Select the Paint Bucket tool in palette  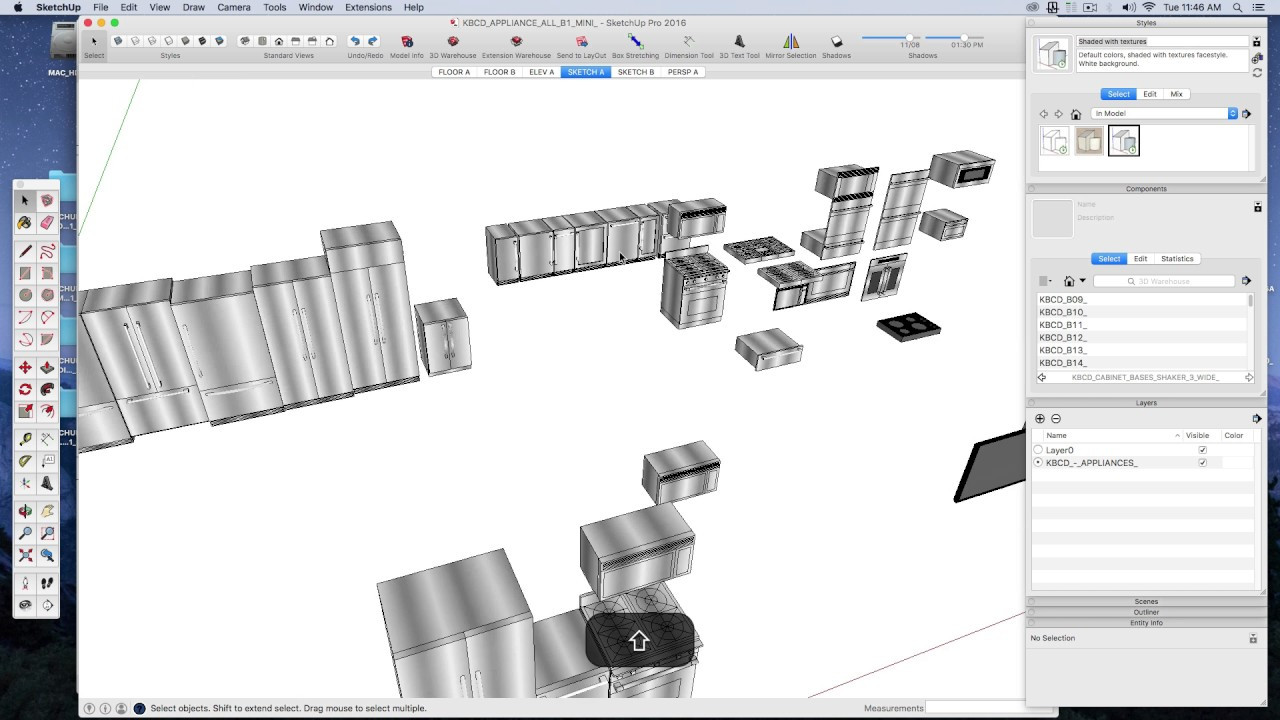[25, 223]
